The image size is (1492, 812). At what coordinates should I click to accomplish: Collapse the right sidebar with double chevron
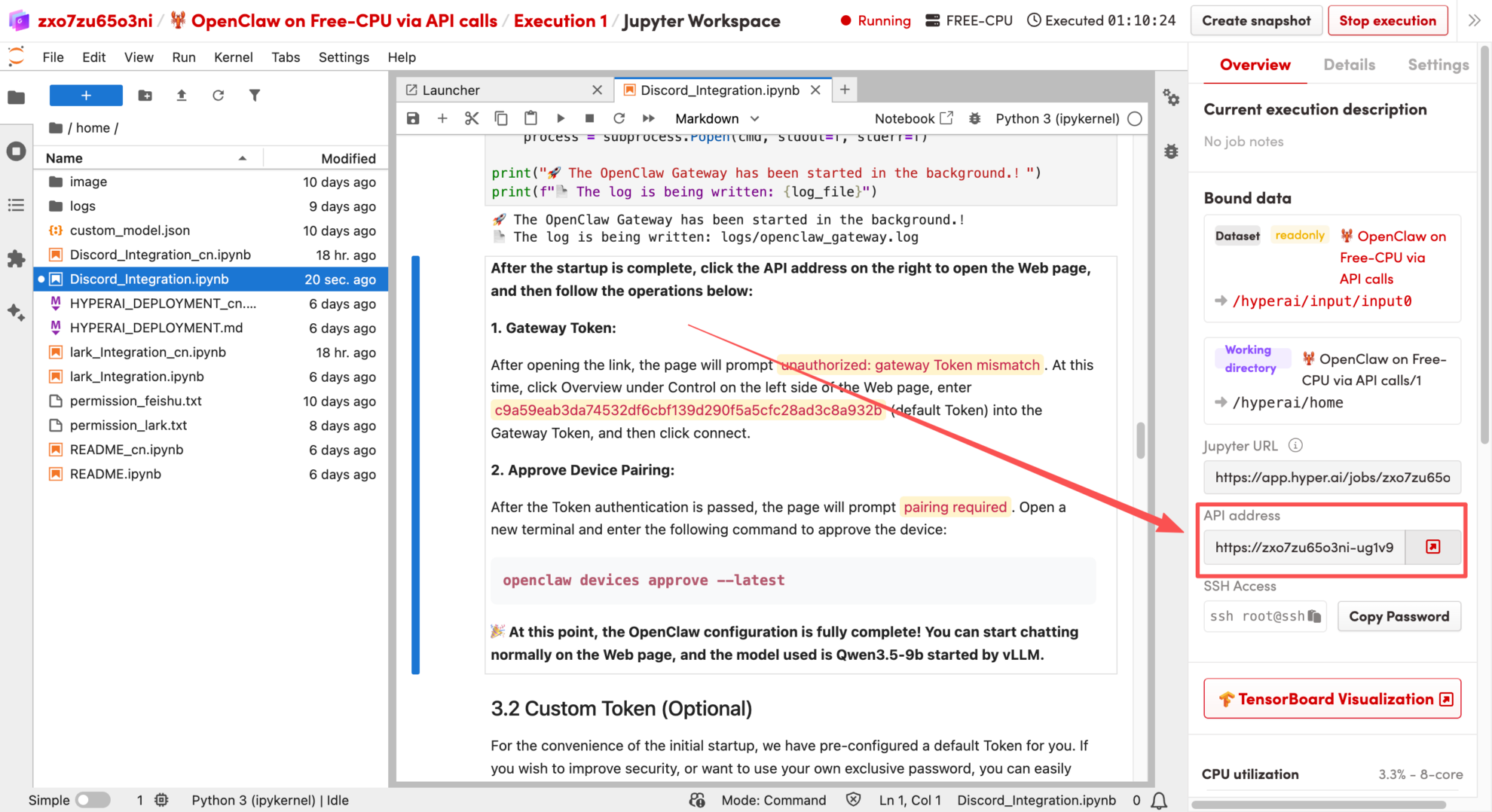point(1474,21)
